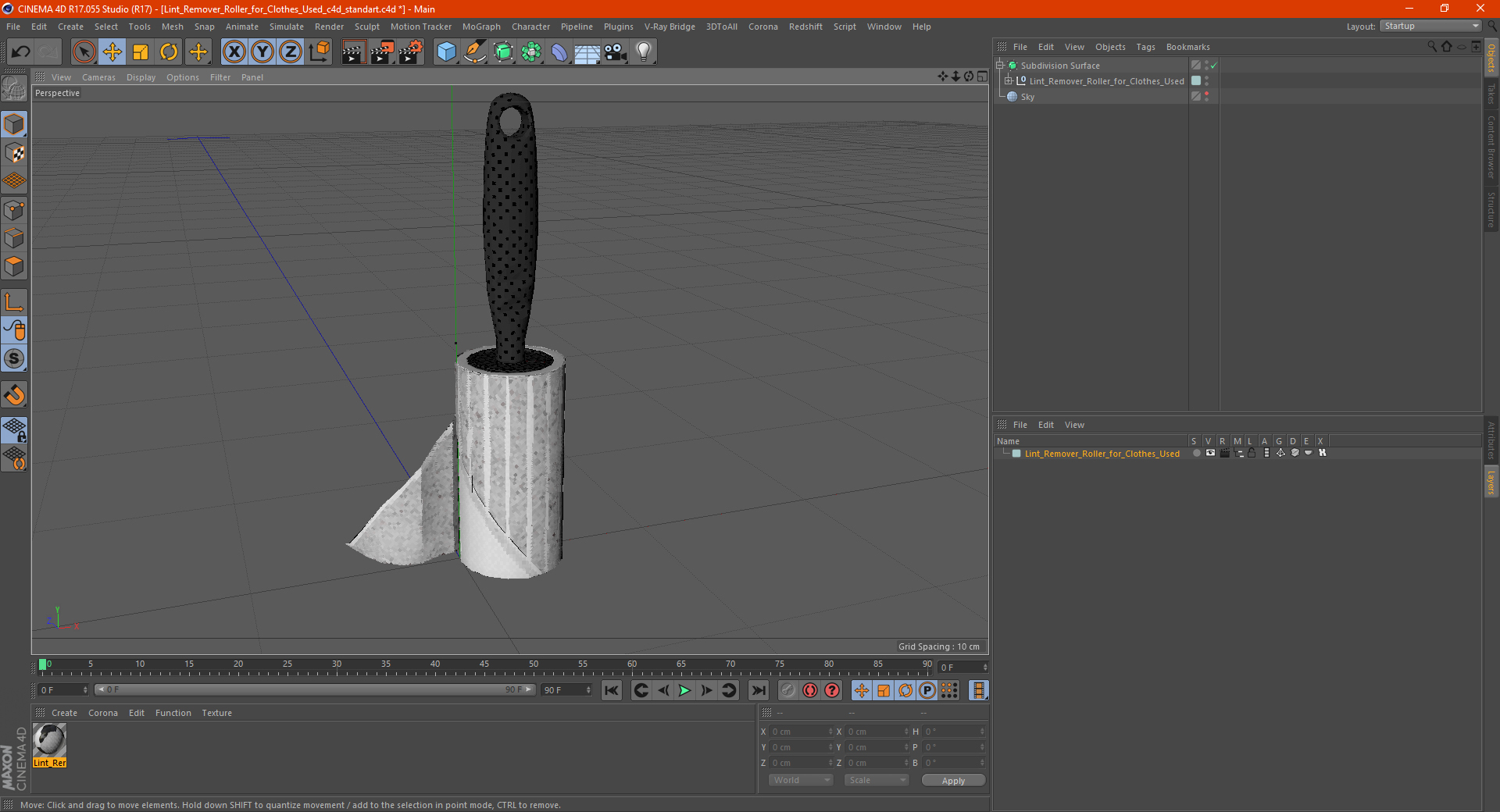The height and width of the screenshot is (812, 1500).
Task: Open the spline pen tool
Action: 475,52
